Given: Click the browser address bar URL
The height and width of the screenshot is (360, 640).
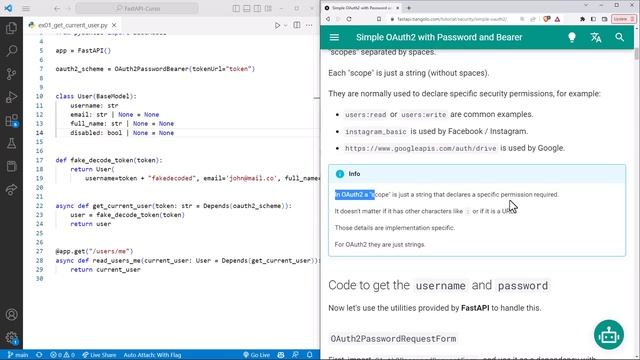Looking at the screenshot, I should (452, 19).
